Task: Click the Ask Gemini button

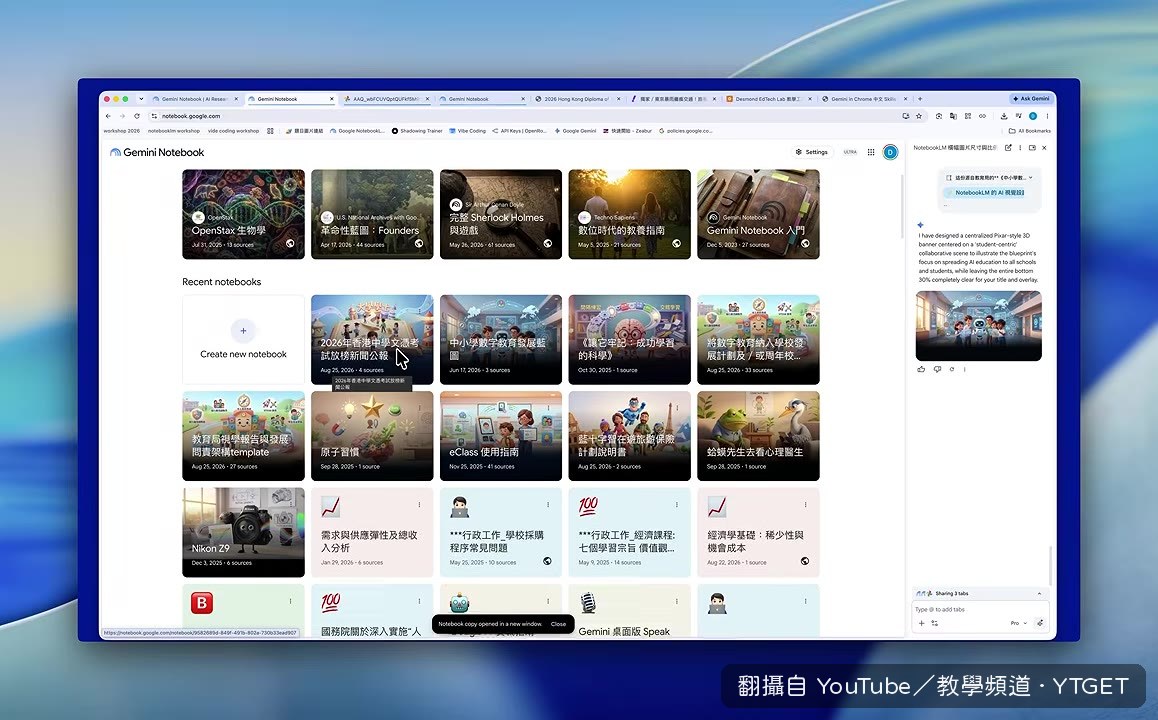Action: pos(1031,98)
